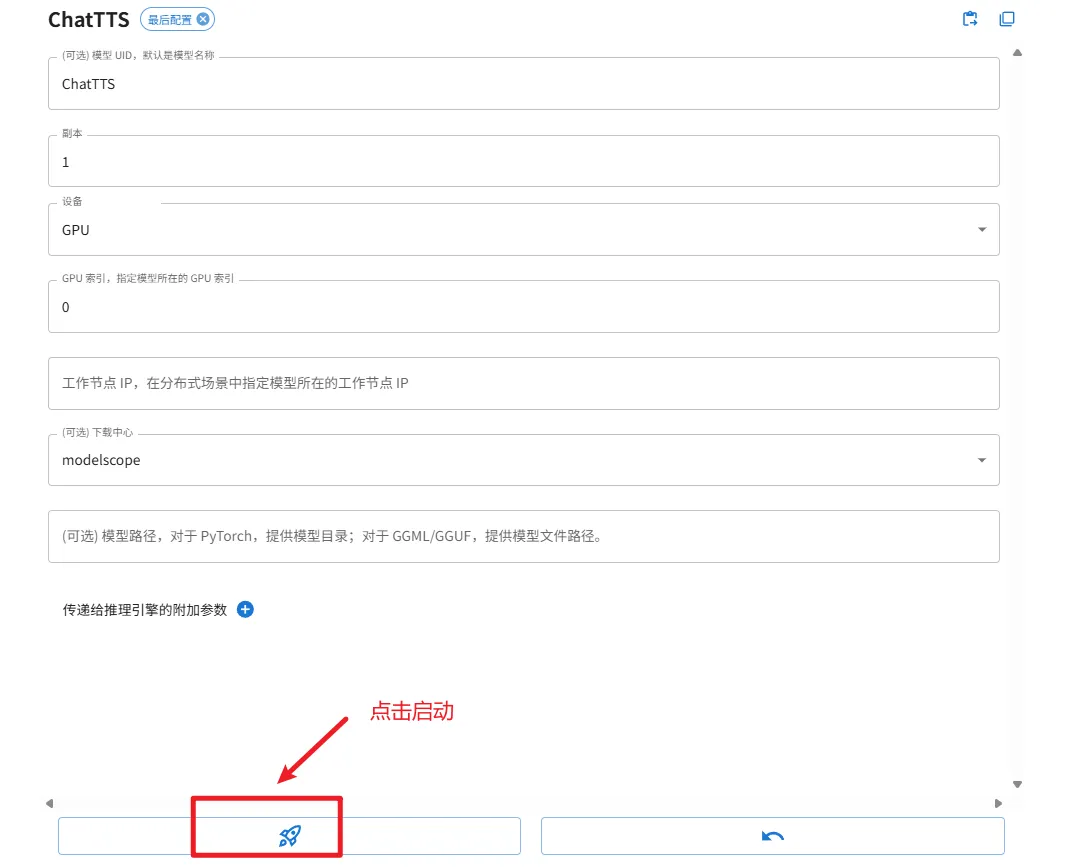Screen dimensions: 1069x867
Task: Click the vertical scrollbar down arrow
Action: [x=1017, y=785]
